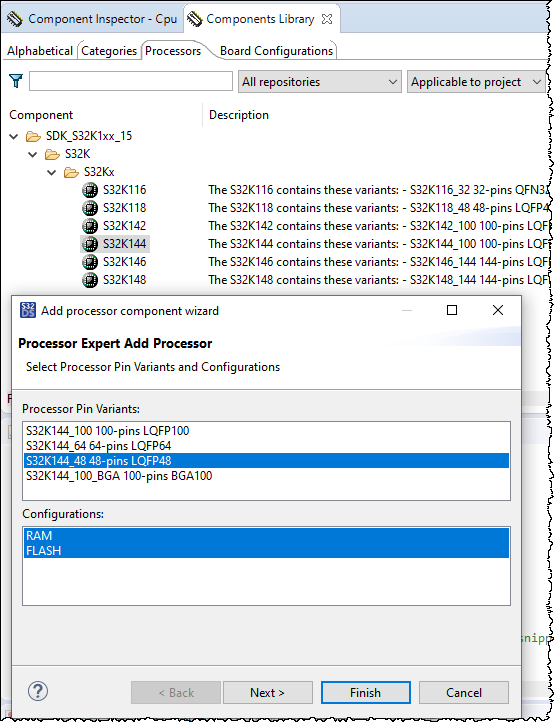
Task: Select the S32K146 tree item label
Action: click(124, 262)
